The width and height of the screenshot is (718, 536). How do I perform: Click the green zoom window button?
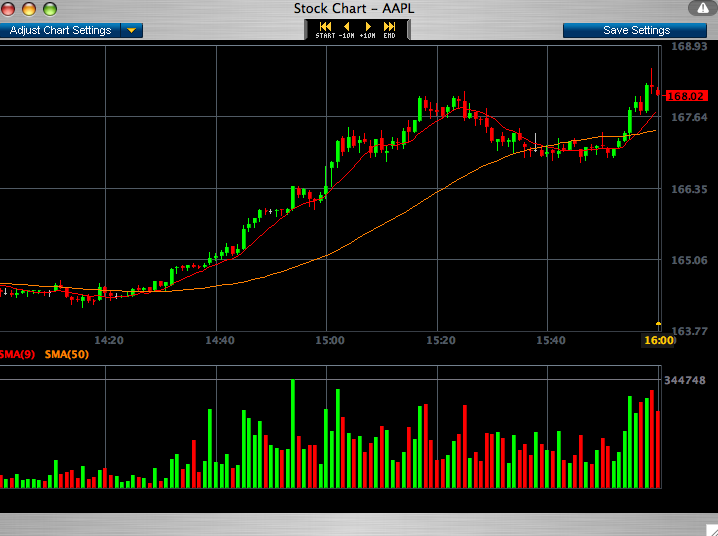(x=49, y=9)
